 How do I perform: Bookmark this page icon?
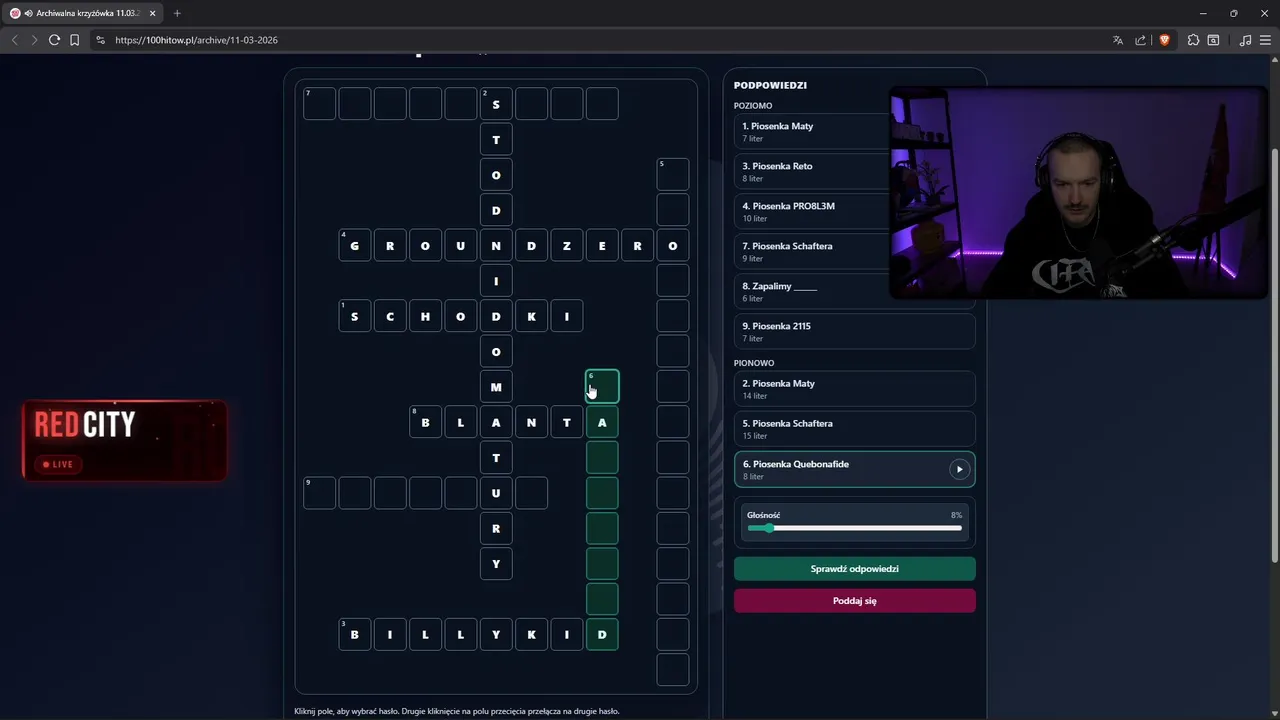(75, 40)
